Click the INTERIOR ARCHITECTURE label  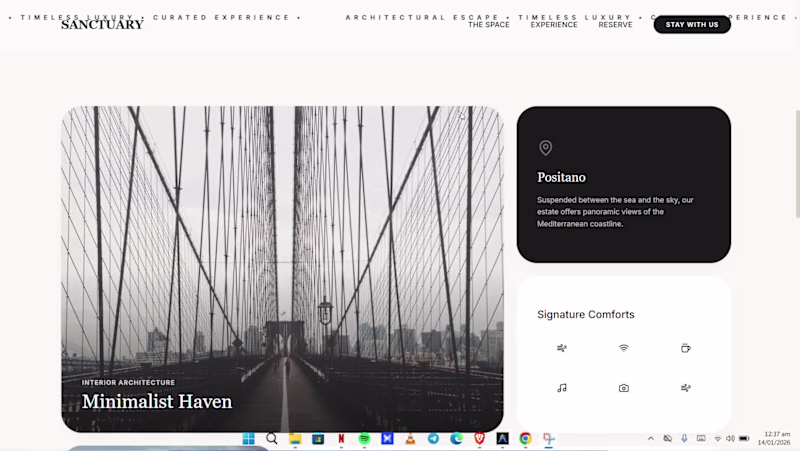coord(128,382)
